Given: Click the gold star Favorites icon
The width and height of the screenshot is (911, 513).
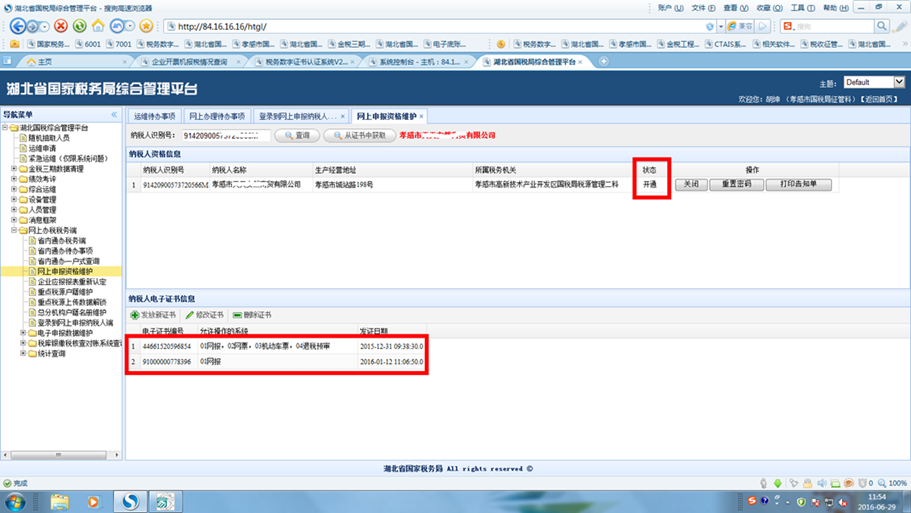Looking at the screenshot, I should click(146, 26).
